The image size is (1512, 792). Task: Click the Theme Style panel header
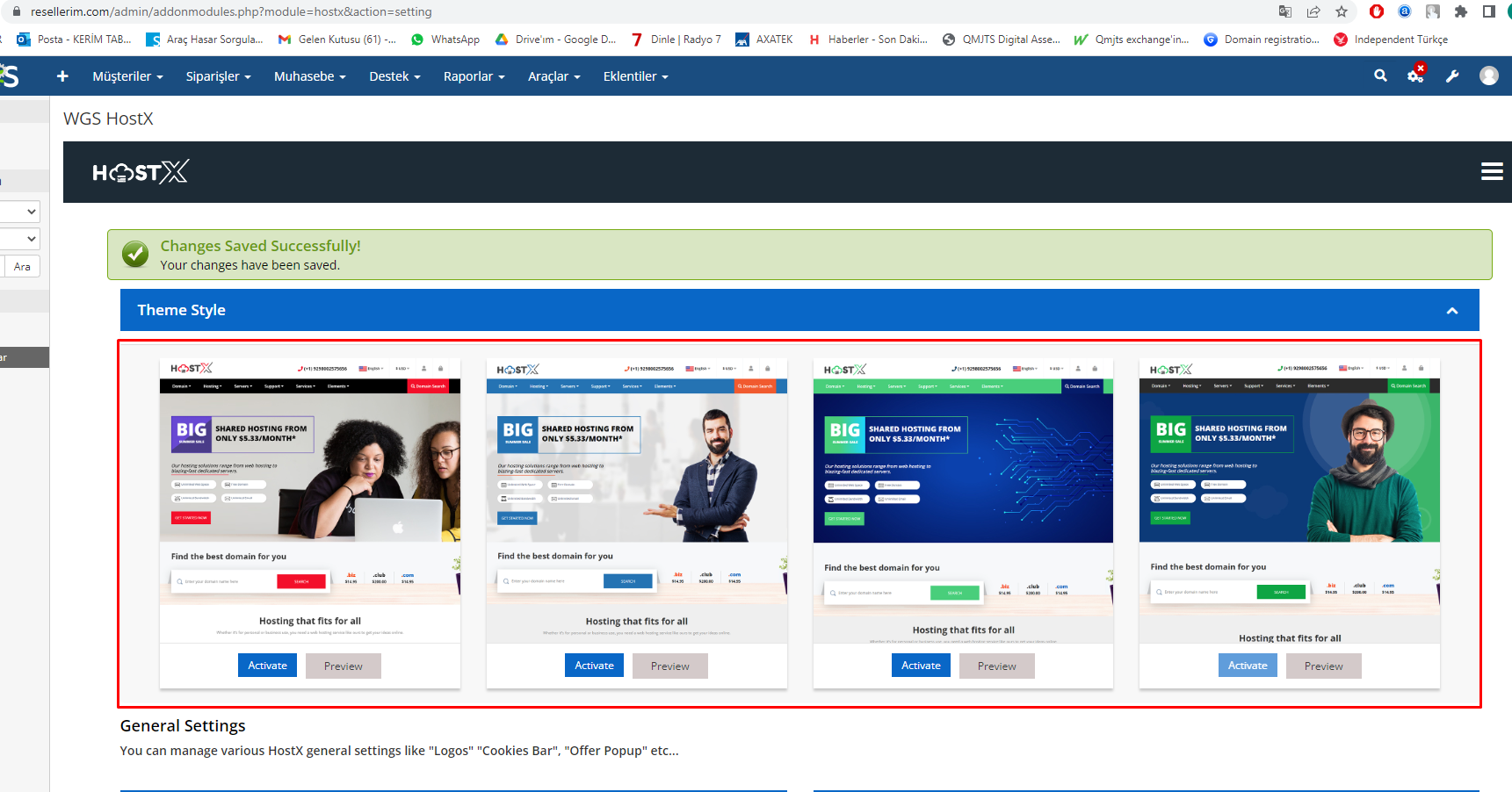point(799,310)
